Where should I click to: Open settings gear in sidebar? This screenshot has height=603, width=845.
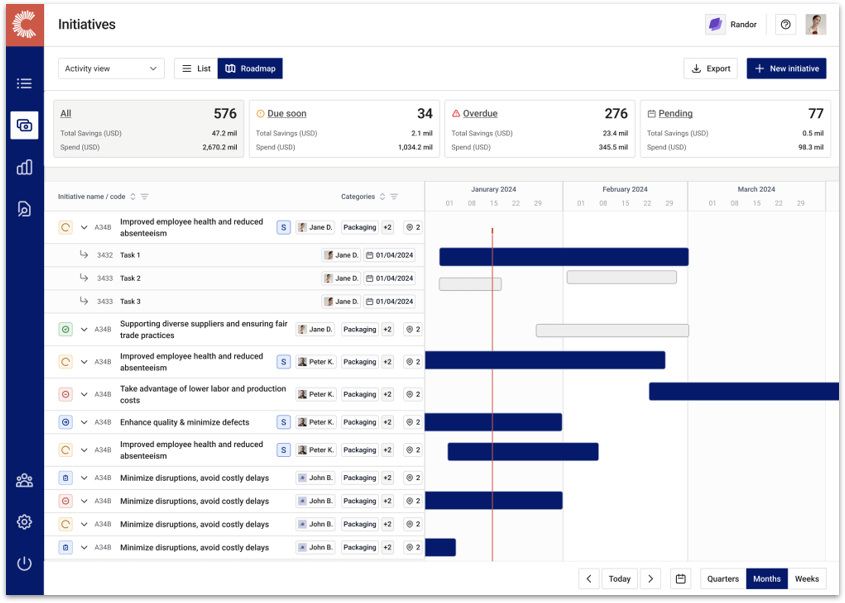point(24,522)
